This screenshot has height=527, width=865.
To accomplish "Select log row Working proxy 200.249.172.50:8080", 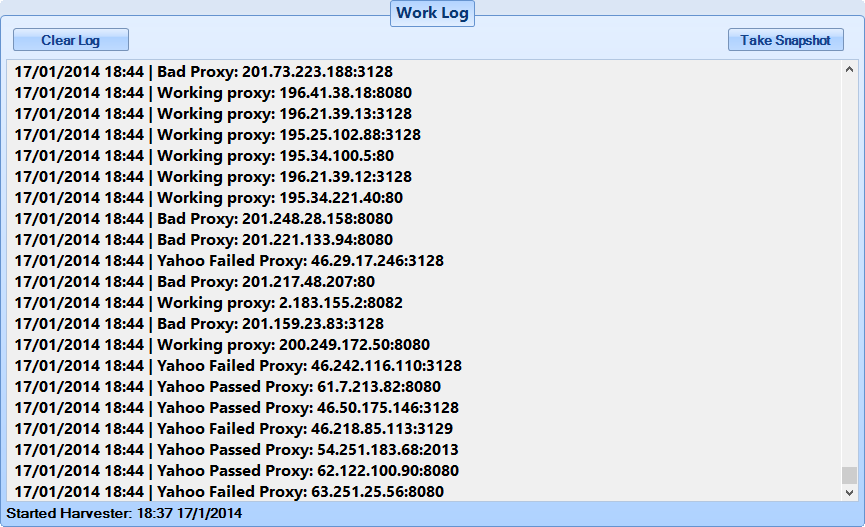I will coord(222,344).
